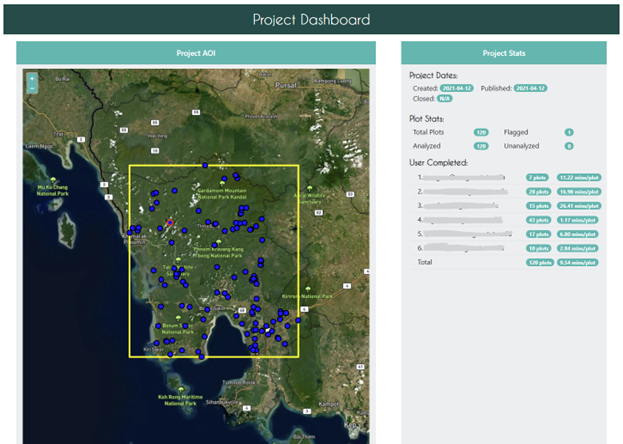Click the Closed N/A badge
The width and height of the screenshot is (623, 444).
coord(445,99)
